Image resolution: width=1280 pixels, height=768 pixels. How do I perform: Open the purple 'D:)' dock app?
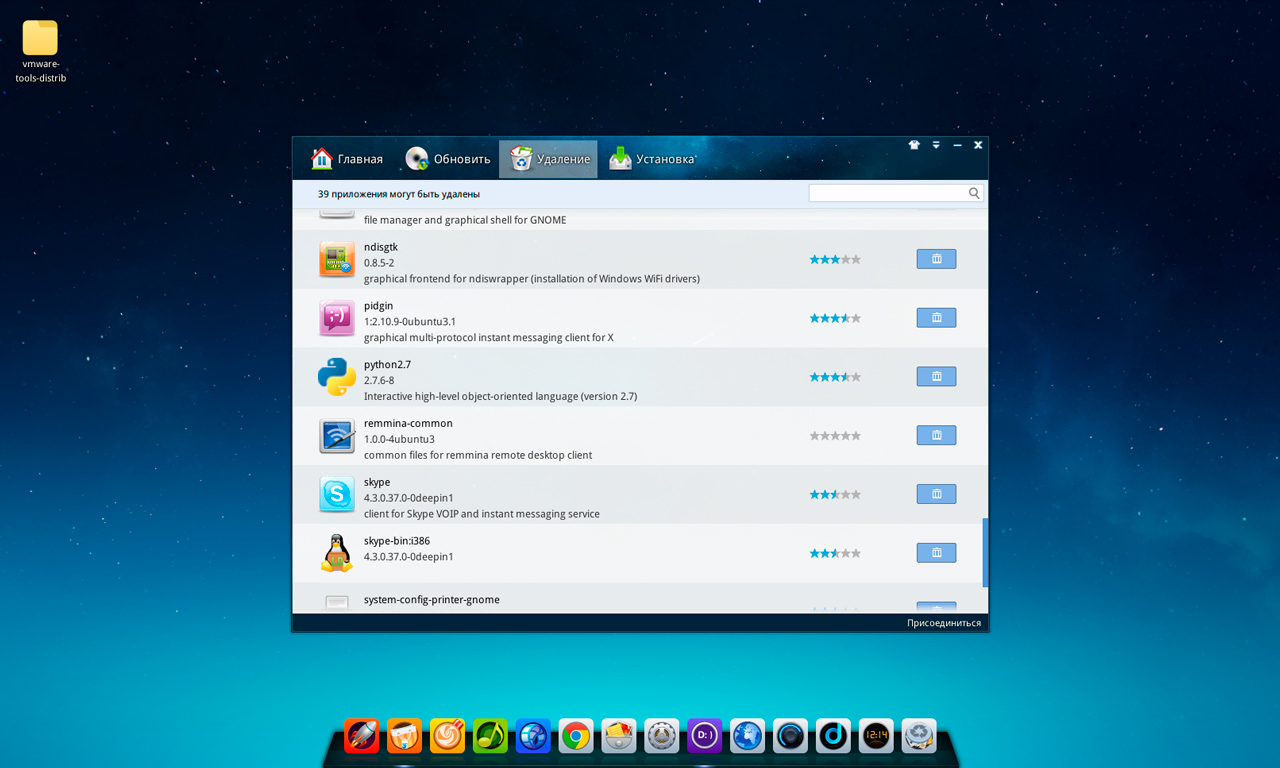705,736
